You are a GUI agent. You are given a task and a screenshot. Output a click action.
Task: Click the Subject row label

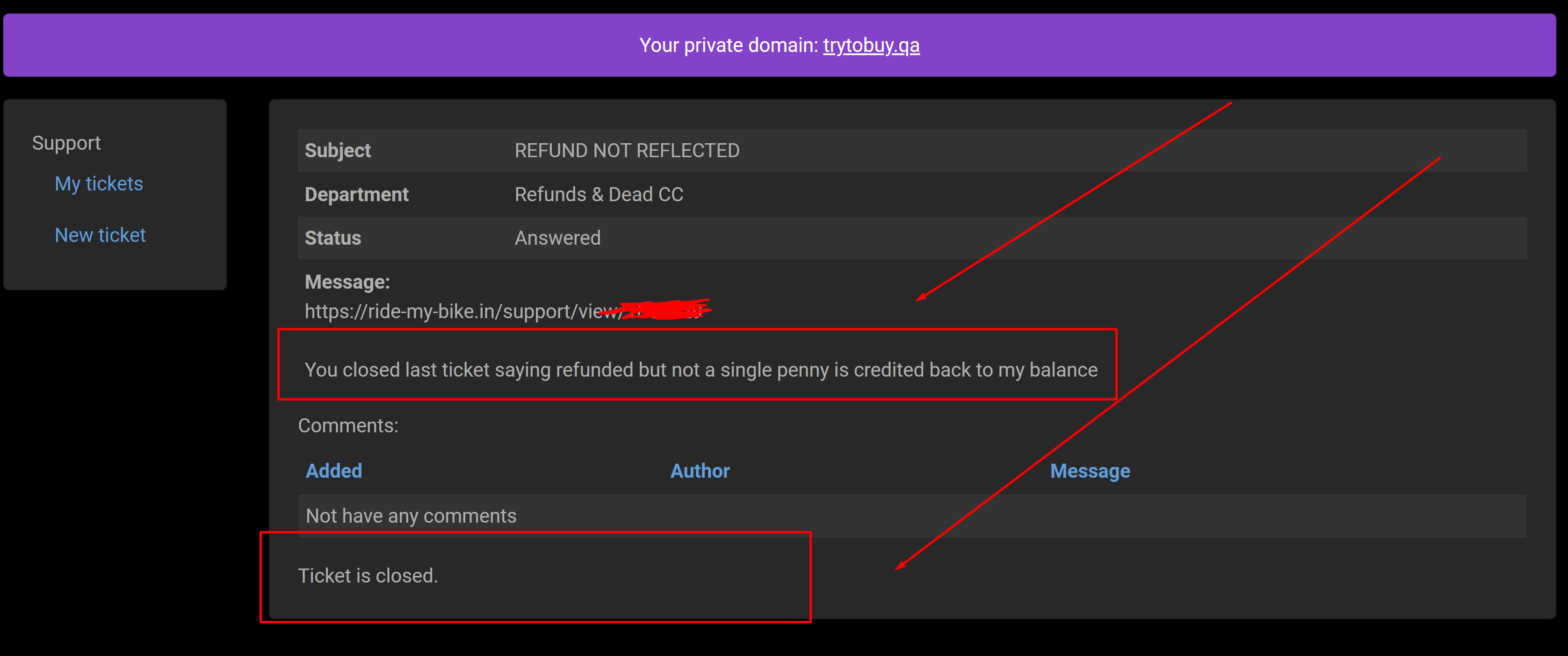pyautogui.click(x=337, y=151)
